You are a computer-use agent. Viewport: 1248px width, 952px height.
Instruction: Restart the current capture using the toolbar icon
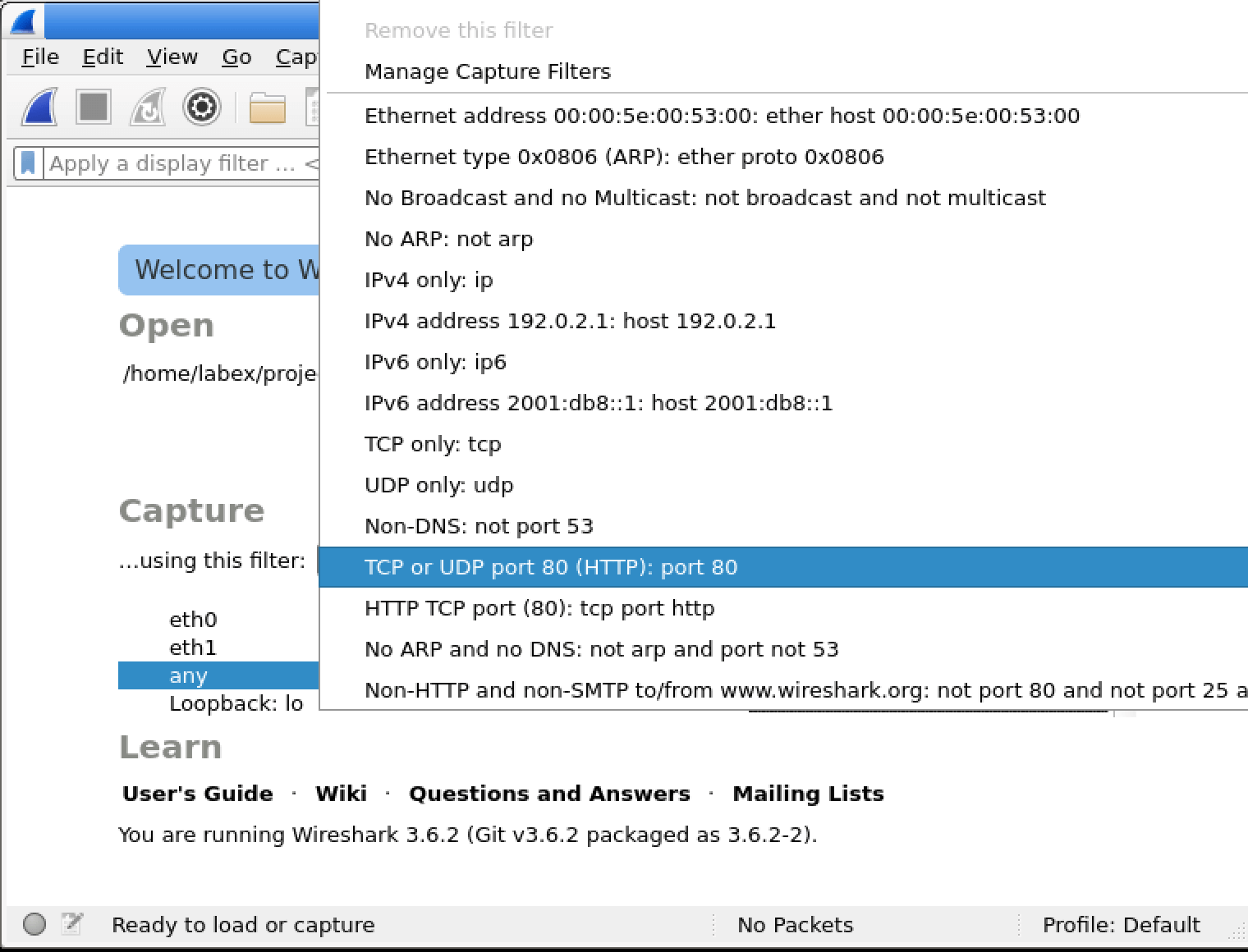[x=148, y=108]
